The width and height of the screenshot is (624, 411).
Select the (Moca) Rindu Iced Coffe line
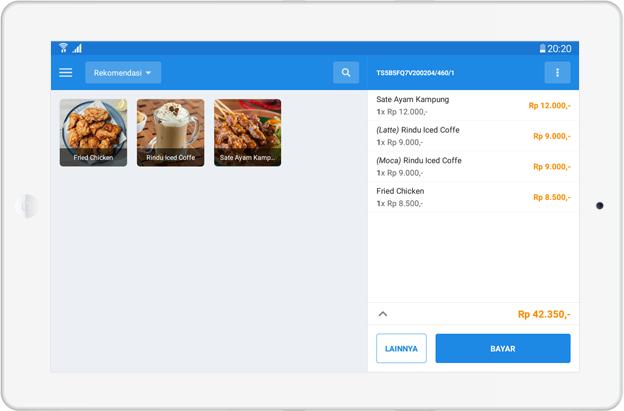[473, 167]
